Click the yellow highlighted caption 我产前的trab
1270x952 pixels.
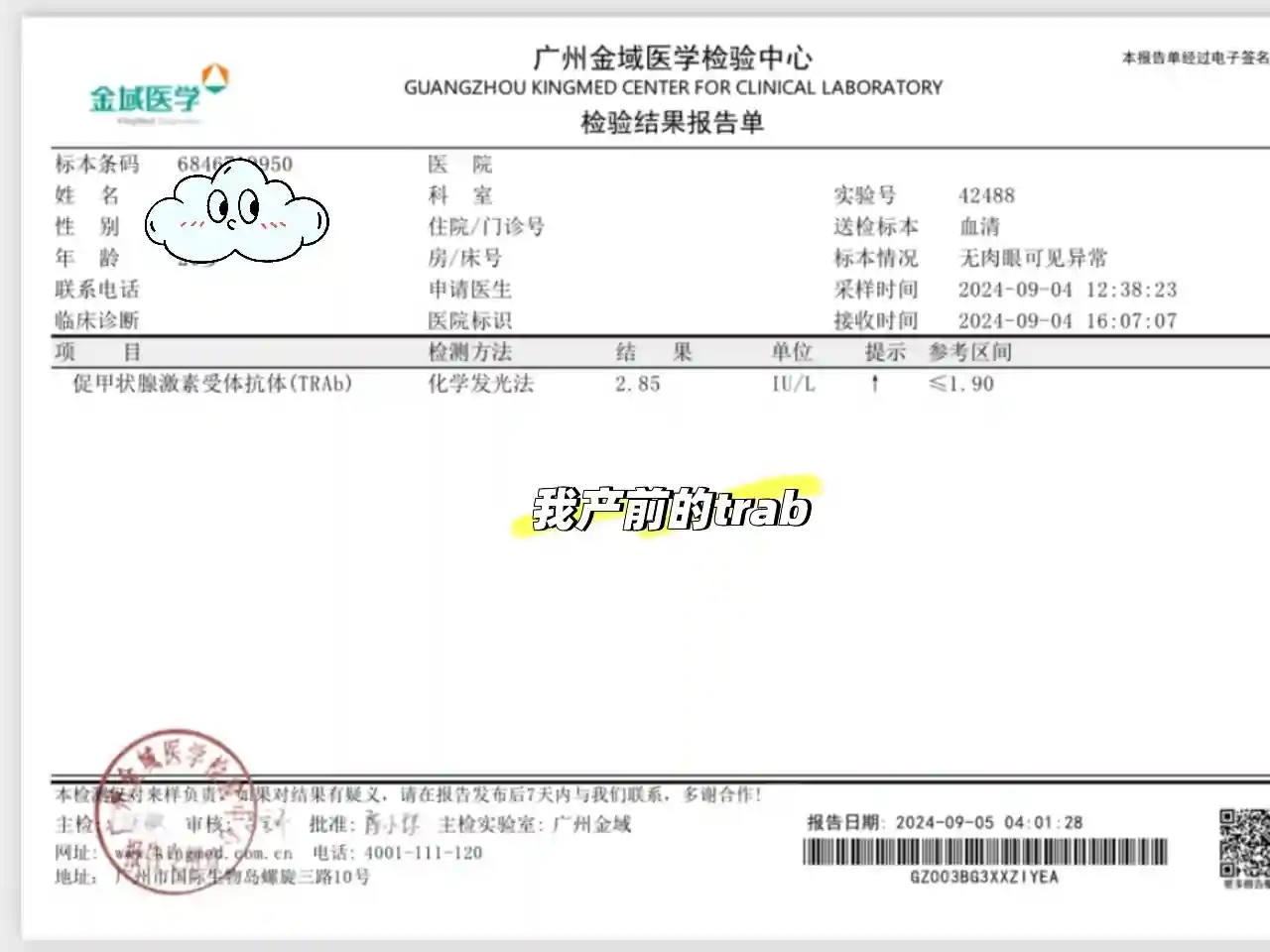672,509
